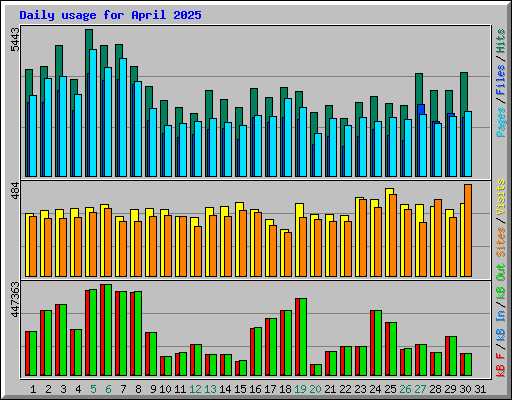Viewport: 512px width, 400px height.
Task: Click the 5443 hits axis value
Action: 15,40
